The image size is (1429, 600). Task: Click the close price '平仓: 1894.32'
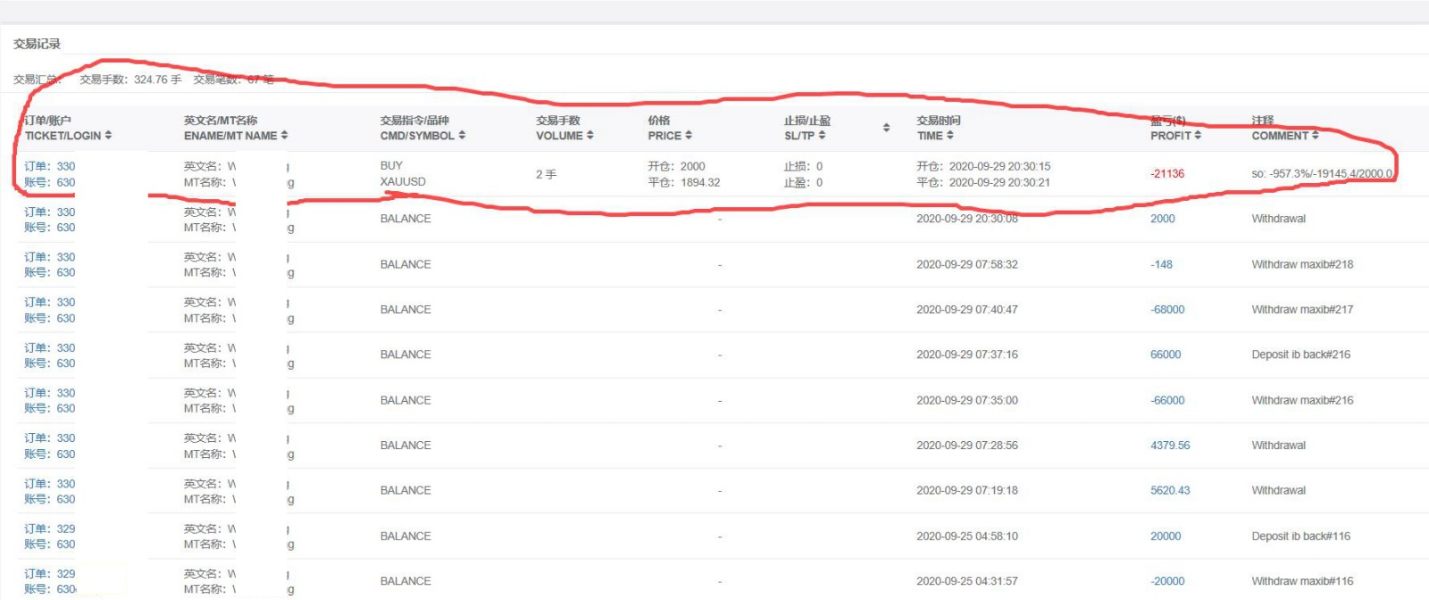click(x=684, y=182)
